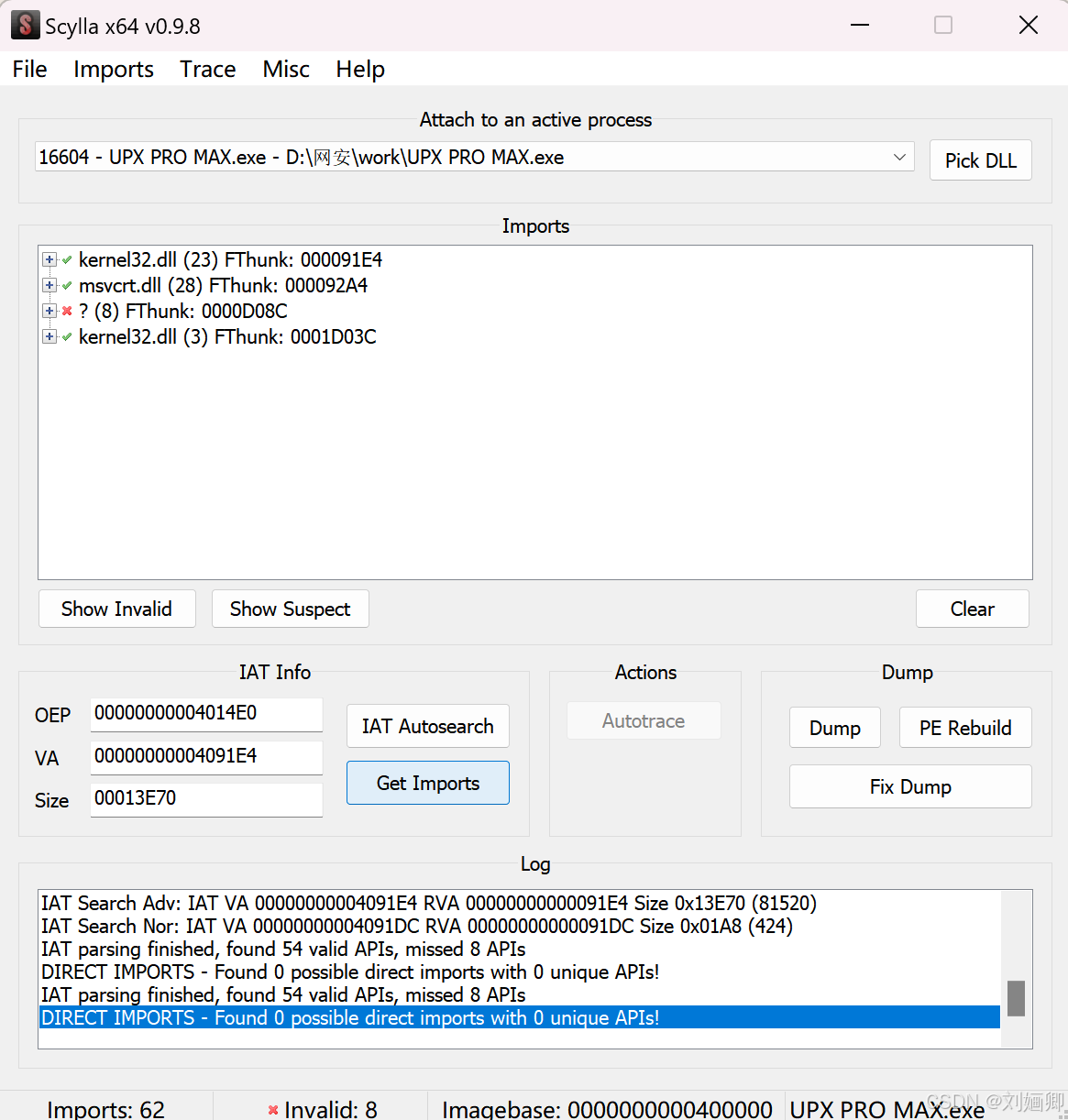
Task: Click the Get Imports button
Action: coord(427,783)
